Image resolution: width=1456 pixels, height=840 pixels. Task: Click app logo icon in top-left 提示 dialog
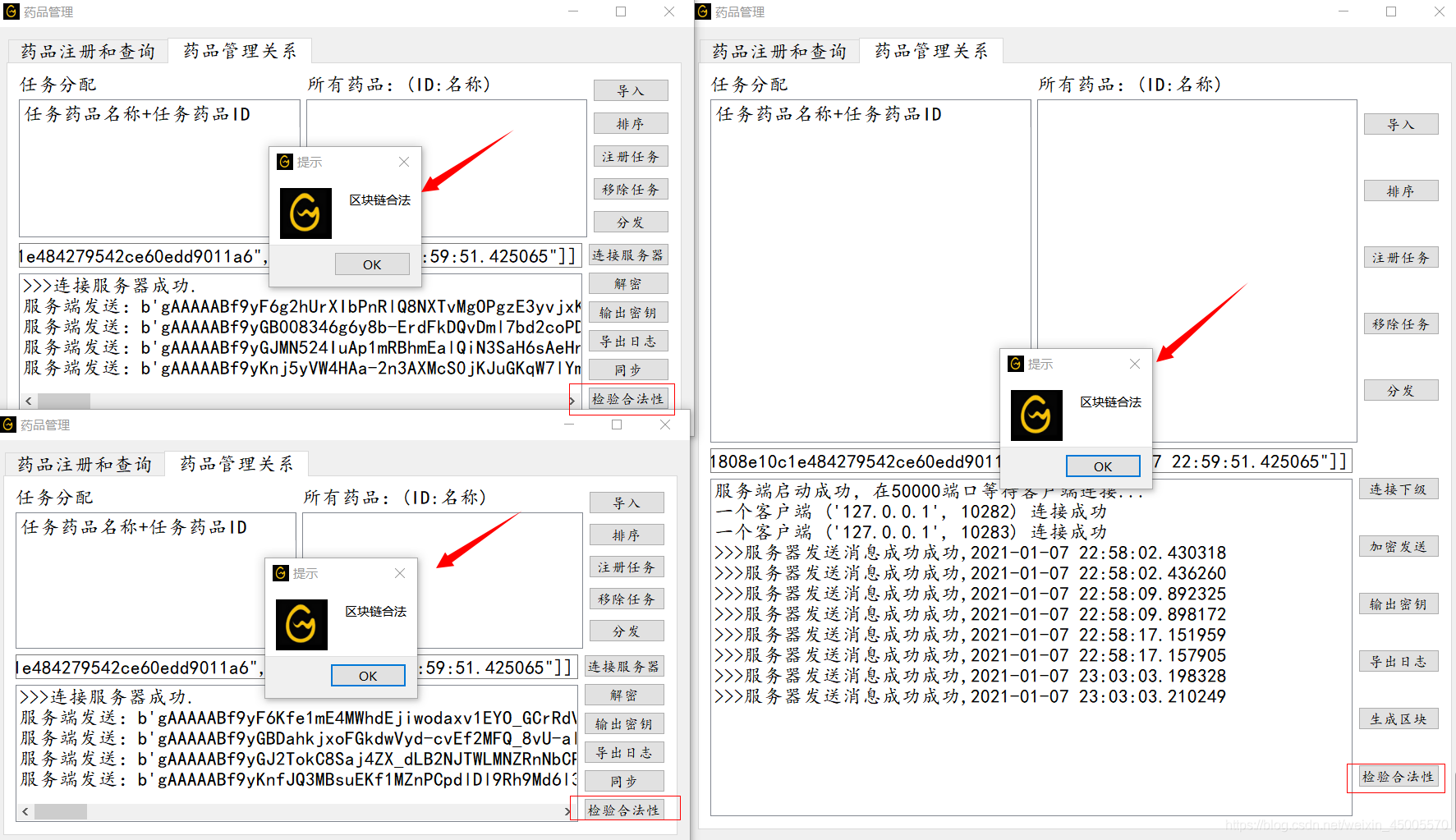(x=305, y=213)
